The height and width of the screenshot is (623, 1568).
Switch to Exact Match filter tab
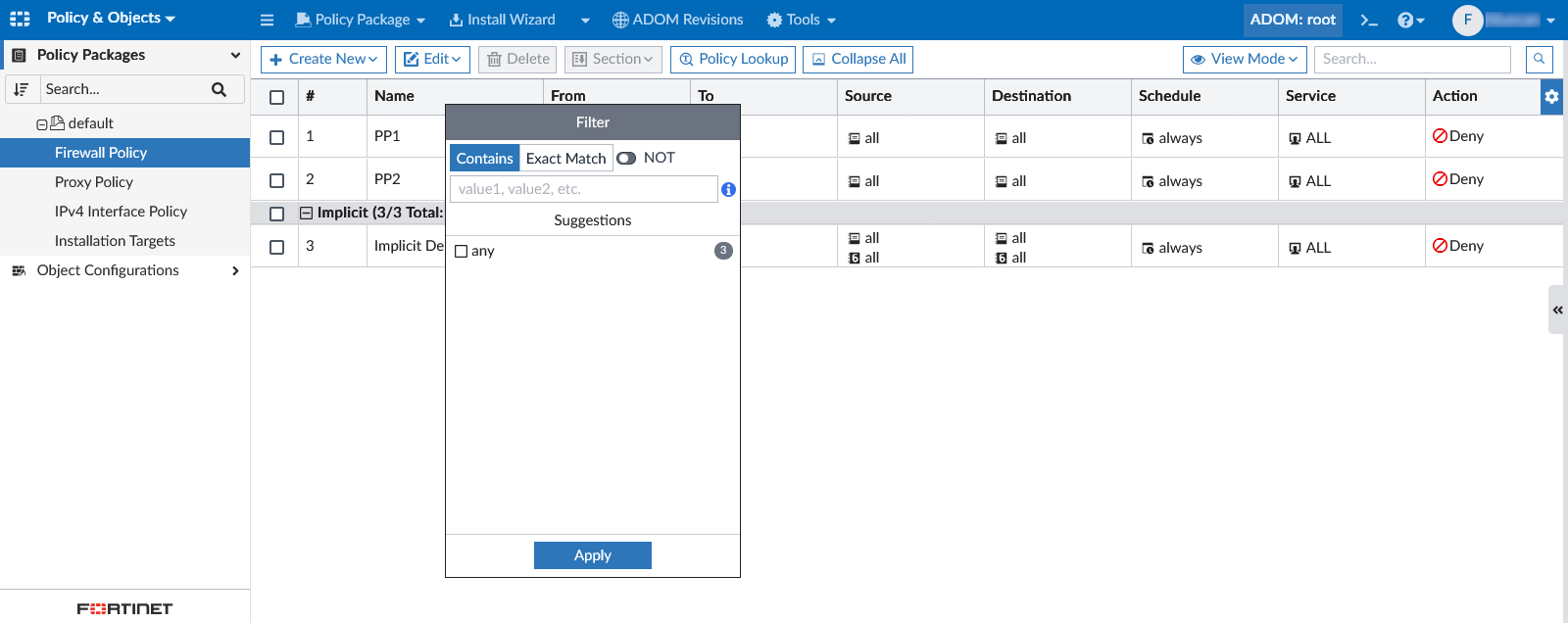tap(565, 159)
